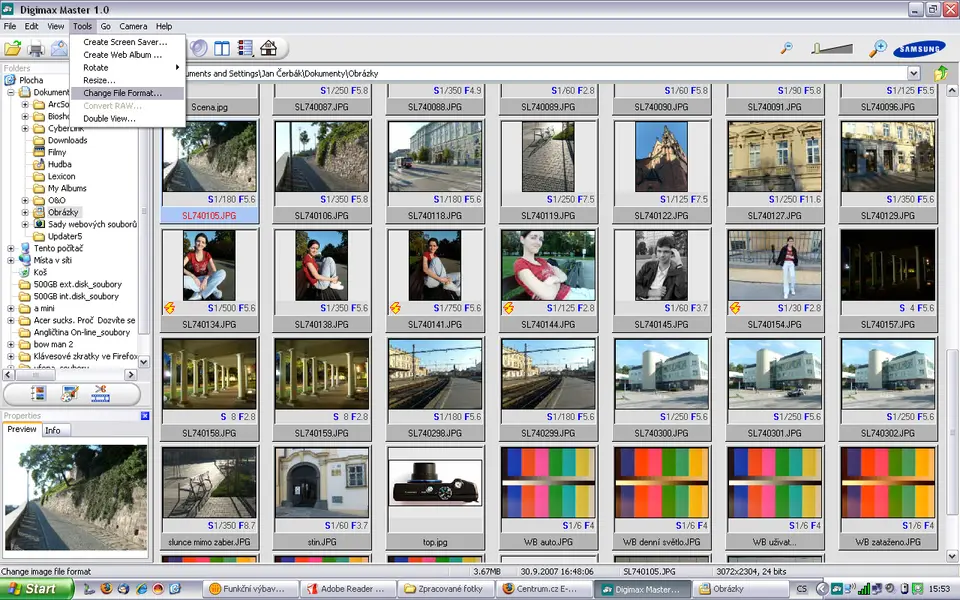Choose Change File Format from Tools menu
This screenshot has height=600, width=960.
point(122,93)
